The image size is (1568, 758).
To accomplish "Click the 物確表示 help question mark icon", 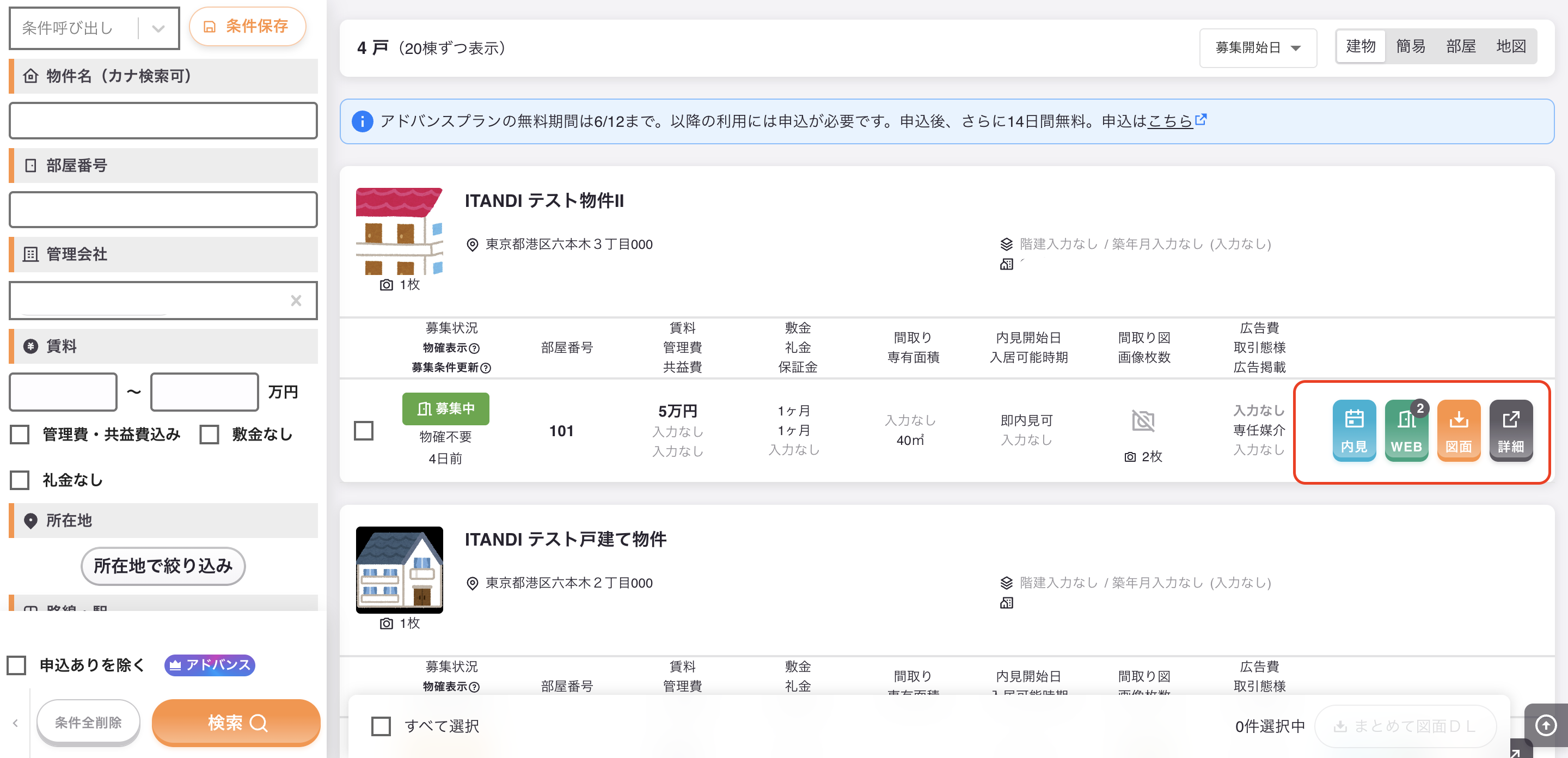I will point(475,347).
